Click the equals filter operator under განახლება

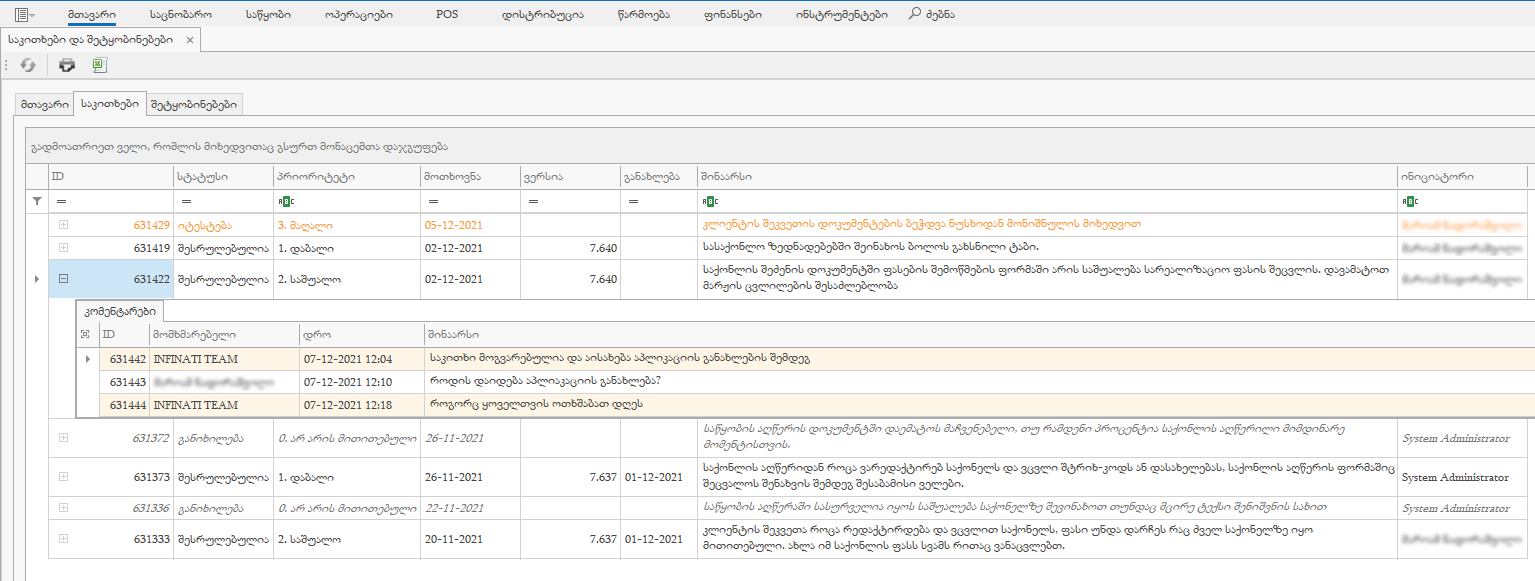(633, 201)
